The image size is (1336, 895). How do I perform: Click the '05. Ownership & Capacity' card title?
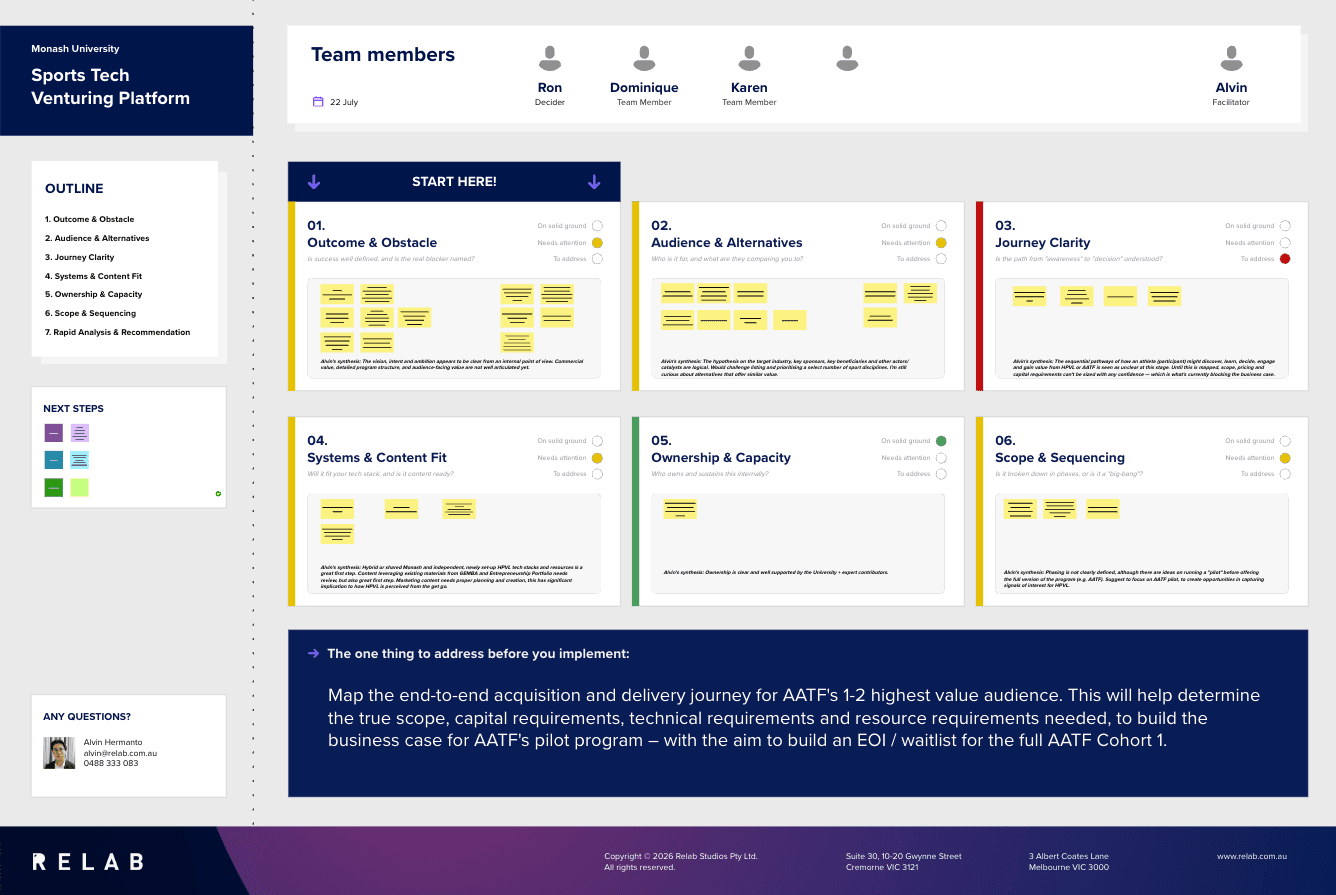721,449
